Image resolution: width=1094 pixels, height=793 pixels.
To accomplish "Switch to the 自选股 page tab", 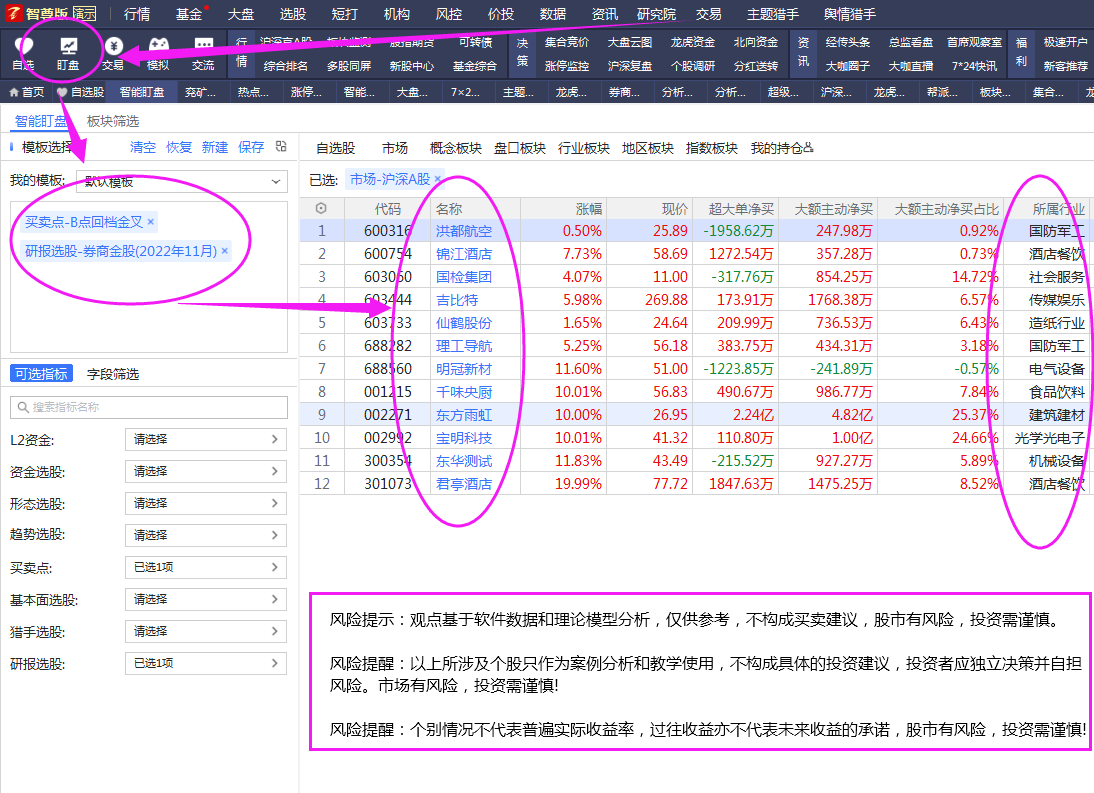I will coord(80,92).
